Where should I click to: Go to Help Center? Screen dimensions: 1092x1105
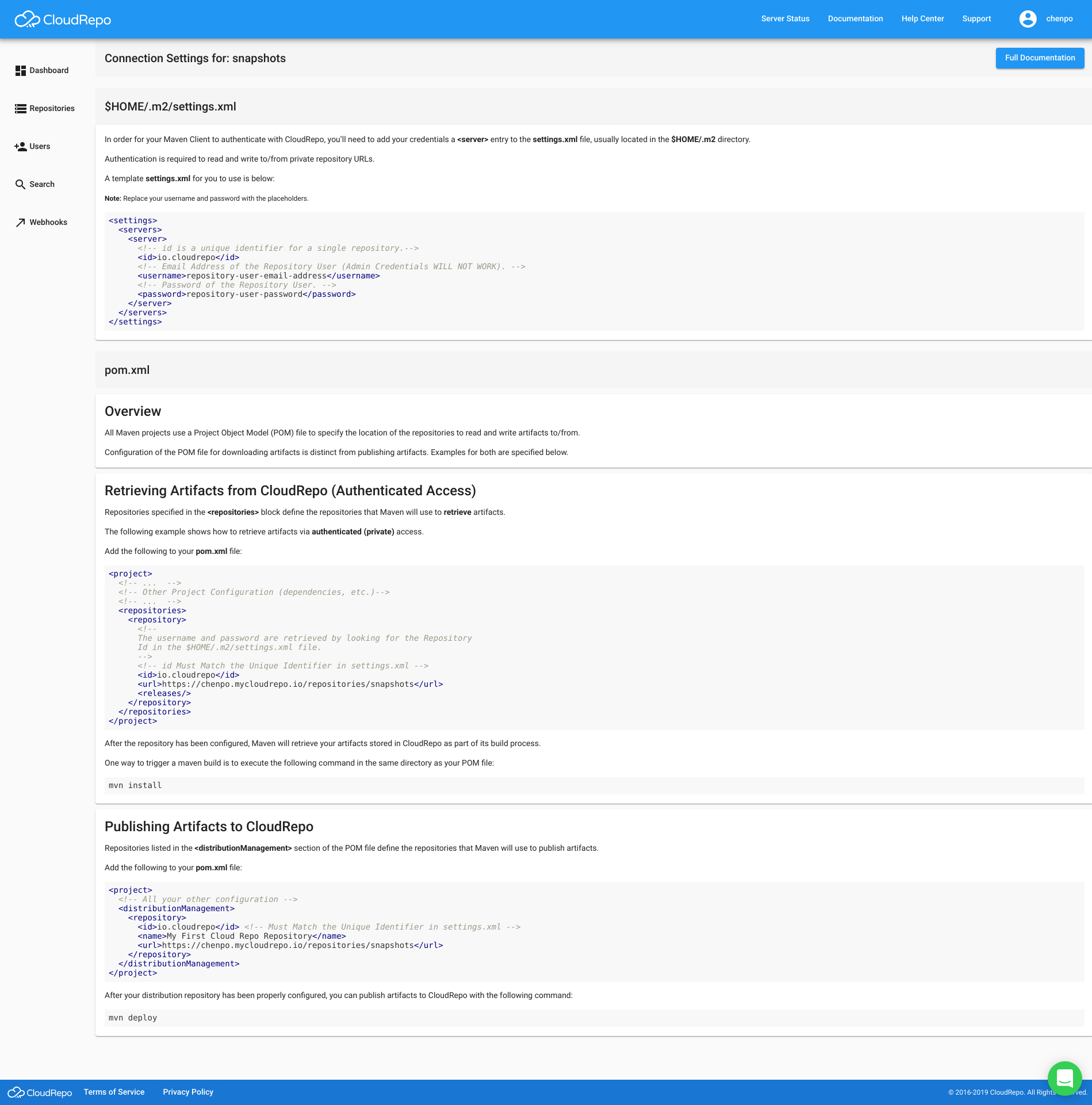922,19
